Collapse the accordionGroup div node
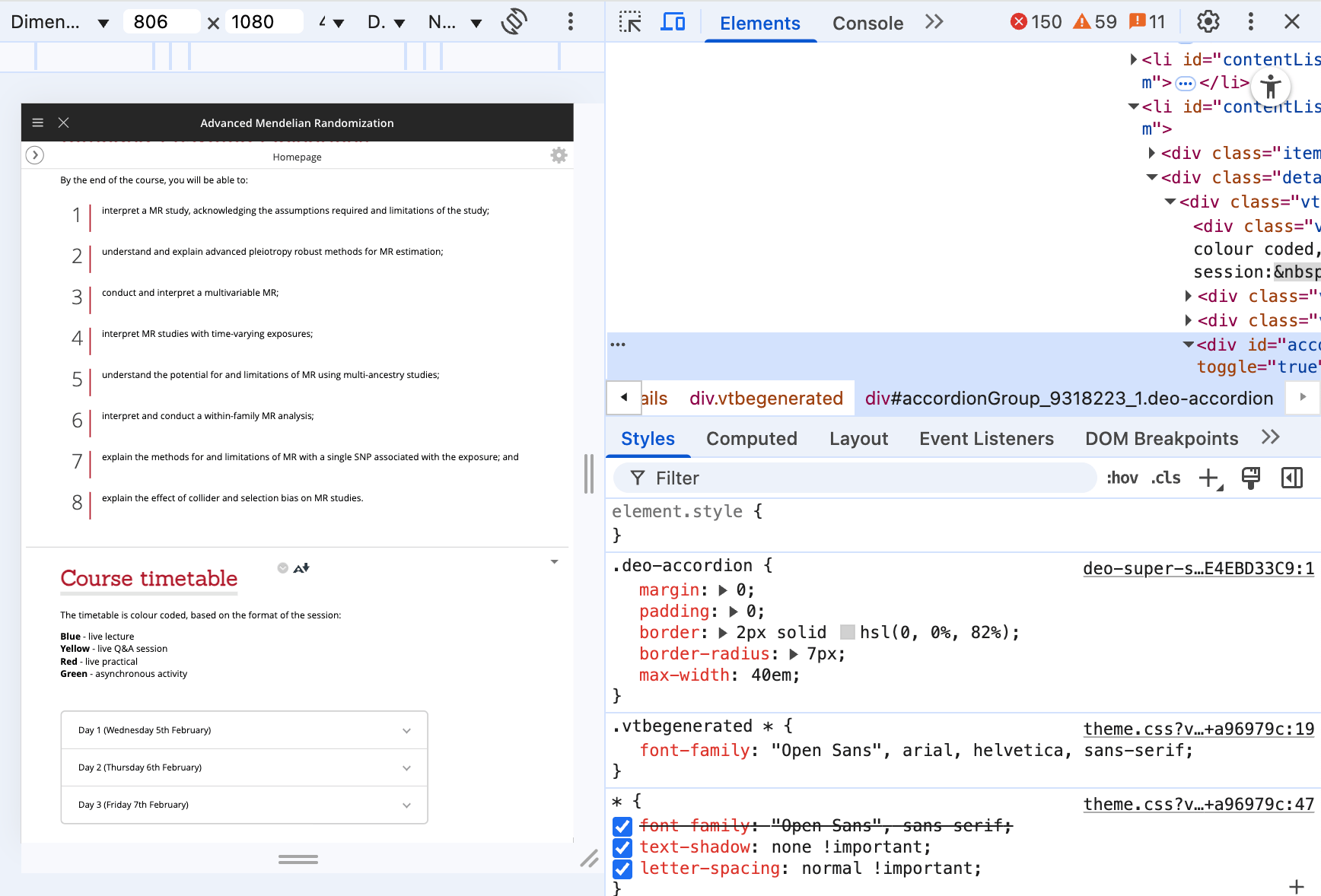1321x896 pixels. pyautogui.click(x=1189, y=345)
